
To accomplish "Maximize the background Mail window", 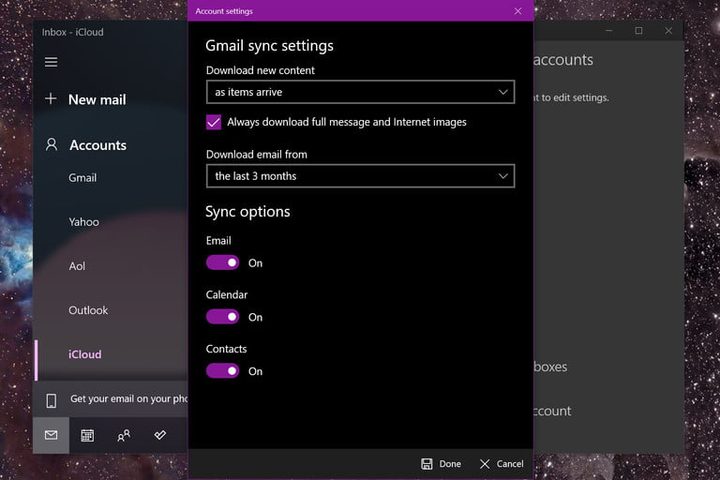I will click(639, 31).
